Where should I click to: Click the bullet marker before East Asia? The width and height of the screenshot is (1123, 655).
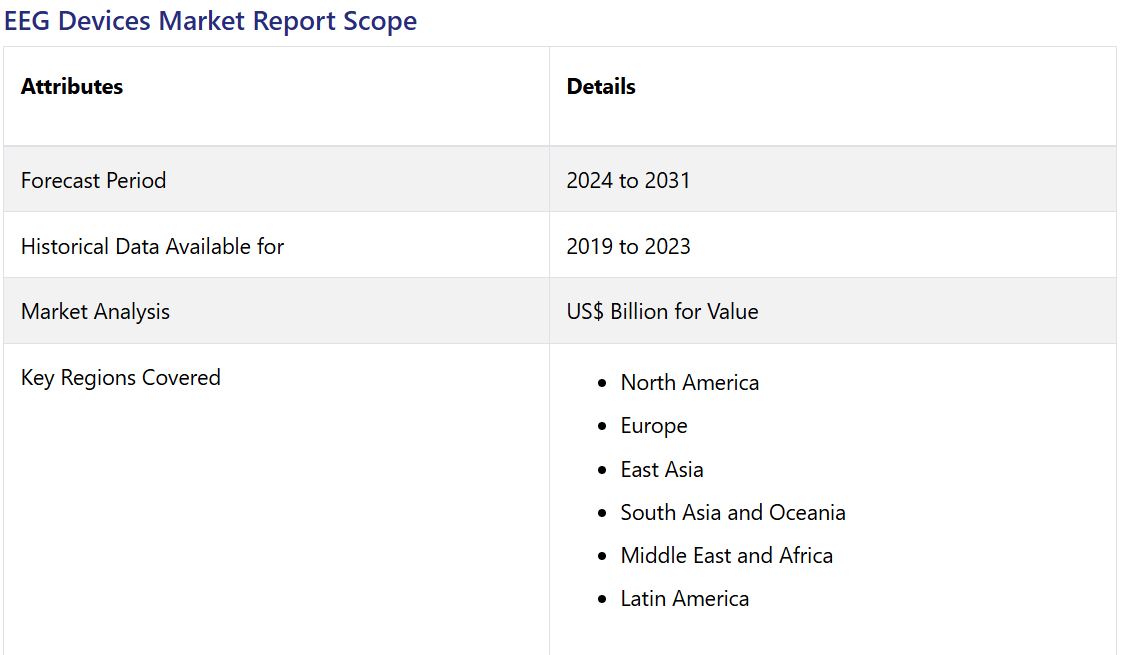click(x=601, y=471)
